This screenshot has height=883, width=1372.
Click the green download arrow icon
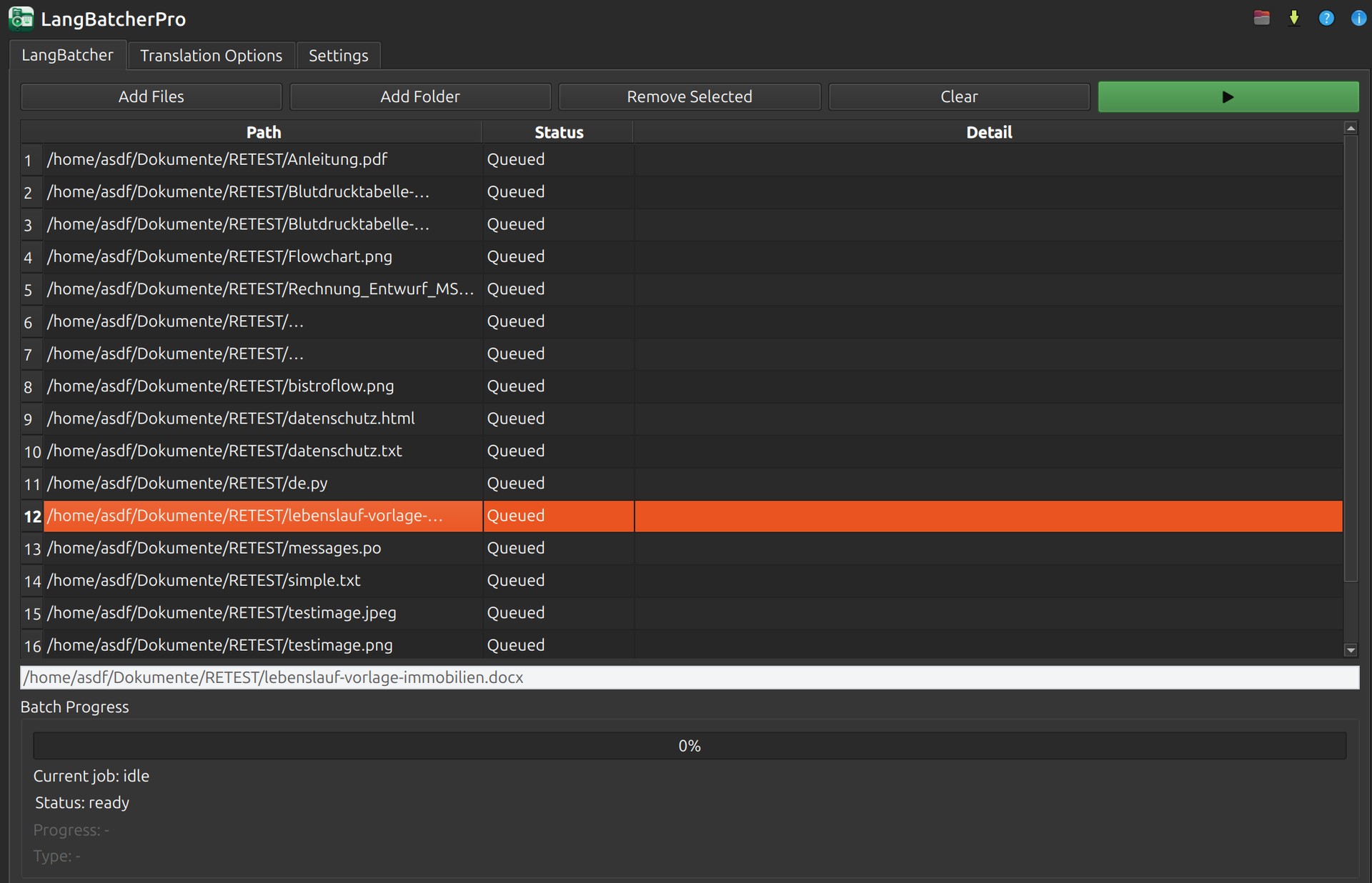[1294, 18]
